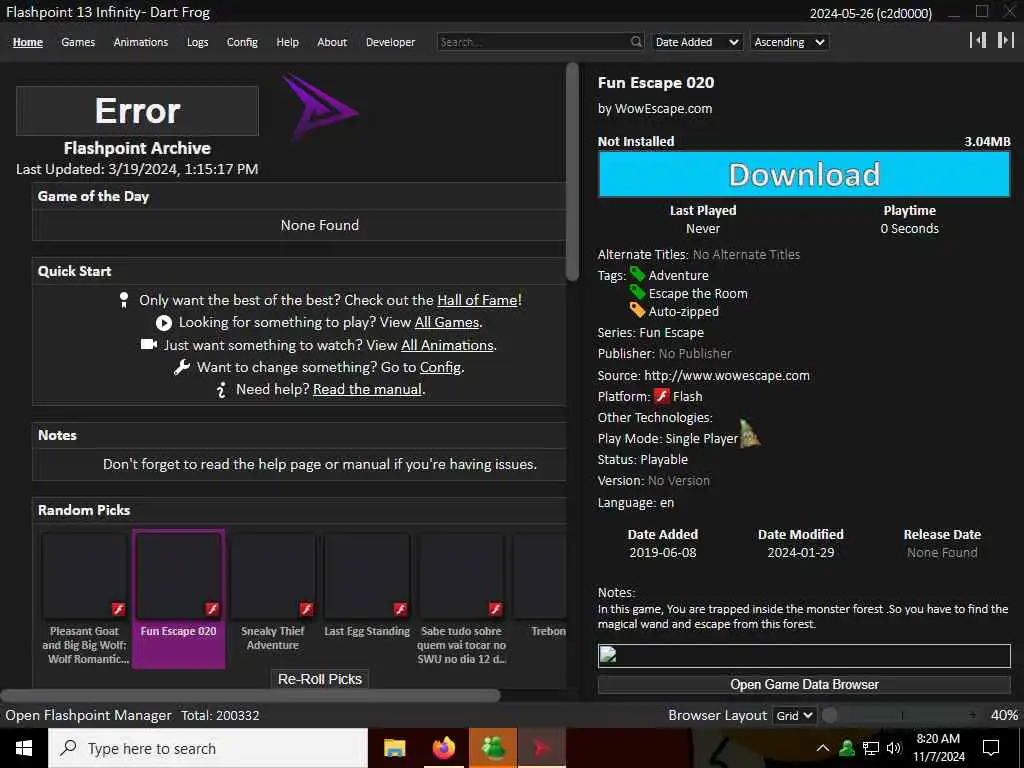The width and height of the screenshot is (1024, 768).
Task: Show hidden system tray icons
Action: (823, 748)
